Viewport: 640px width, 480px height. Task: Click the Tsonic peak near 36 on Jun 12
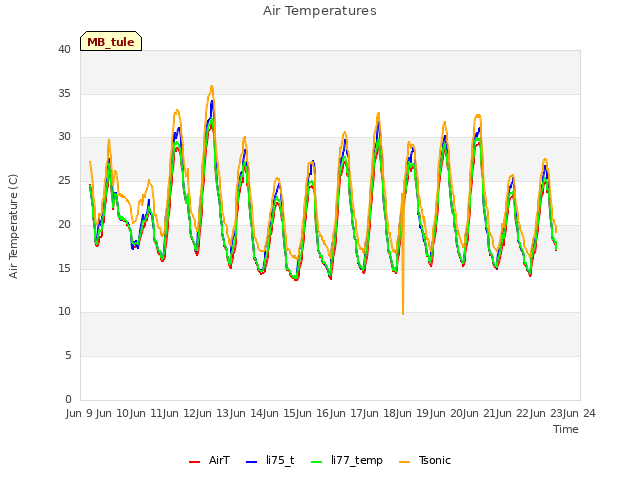coord(212,87)
